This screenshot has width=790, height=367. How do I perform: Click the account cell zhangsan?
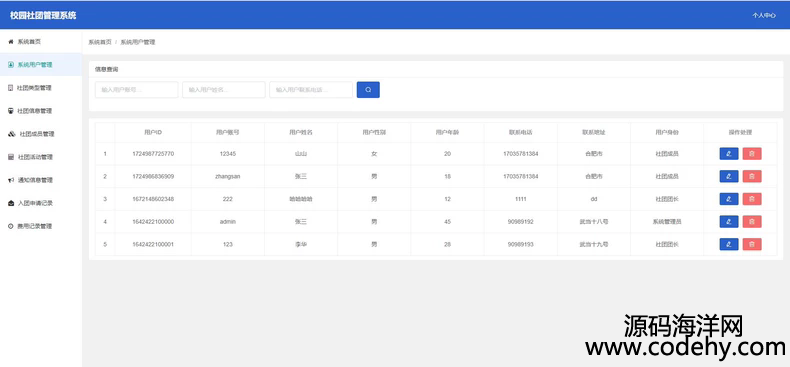228,176
